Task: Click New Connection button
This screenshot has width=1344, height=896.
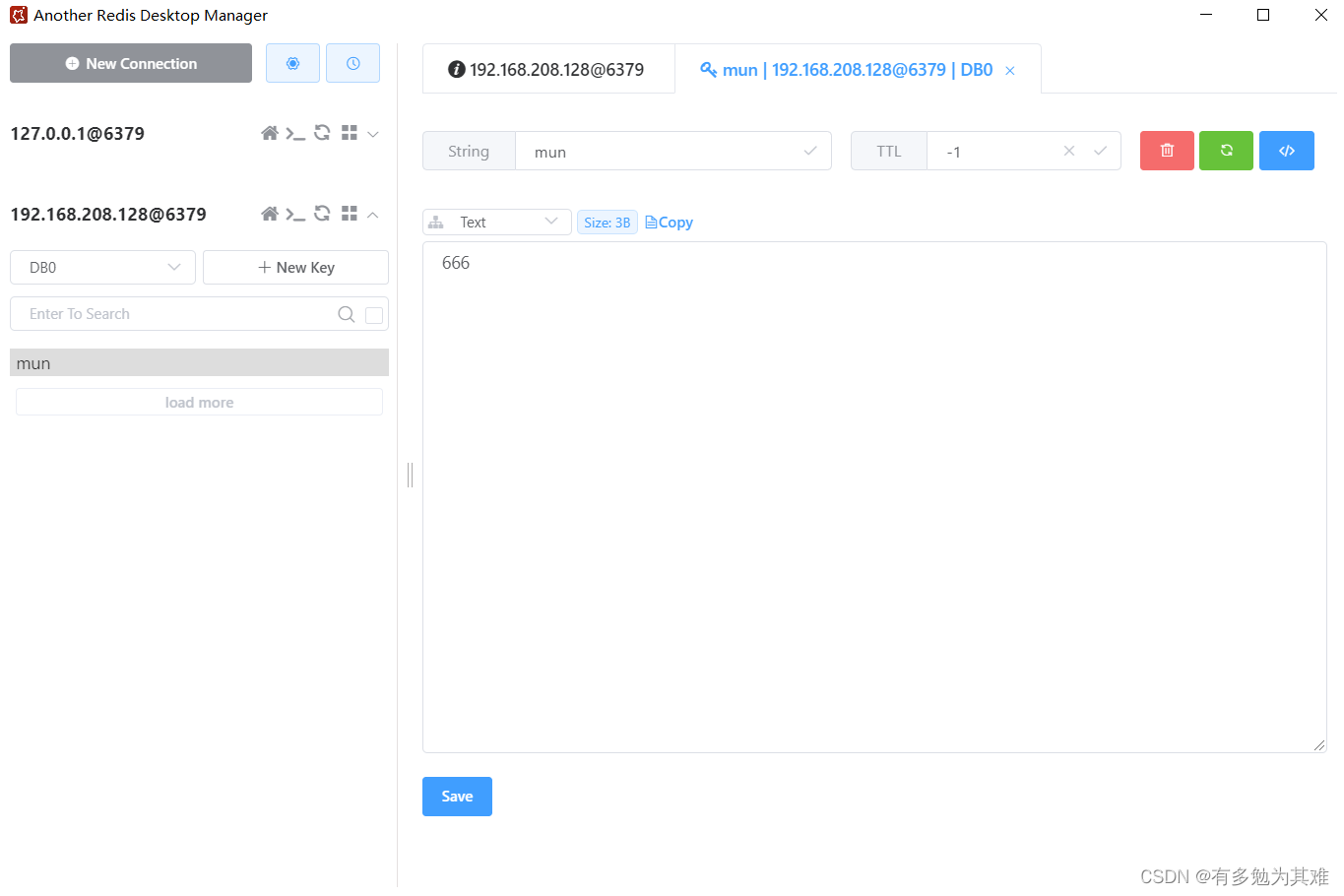Action: click(x=131, y=63)
